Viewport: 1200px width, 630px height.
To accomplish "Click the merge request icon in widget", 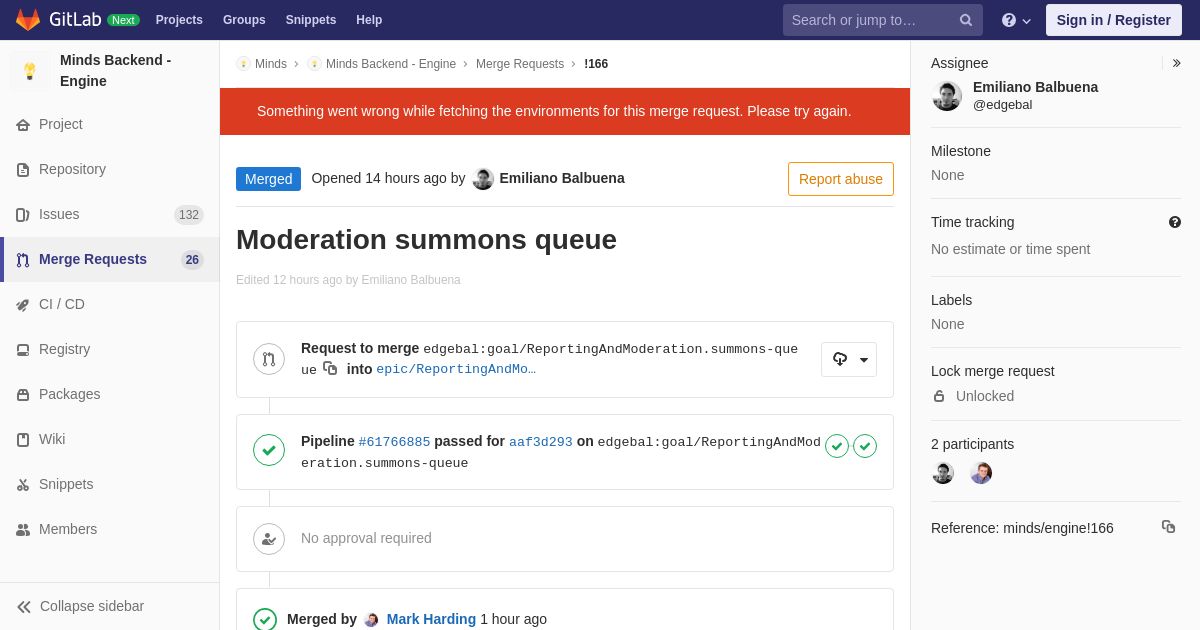I will click(269, 359).
